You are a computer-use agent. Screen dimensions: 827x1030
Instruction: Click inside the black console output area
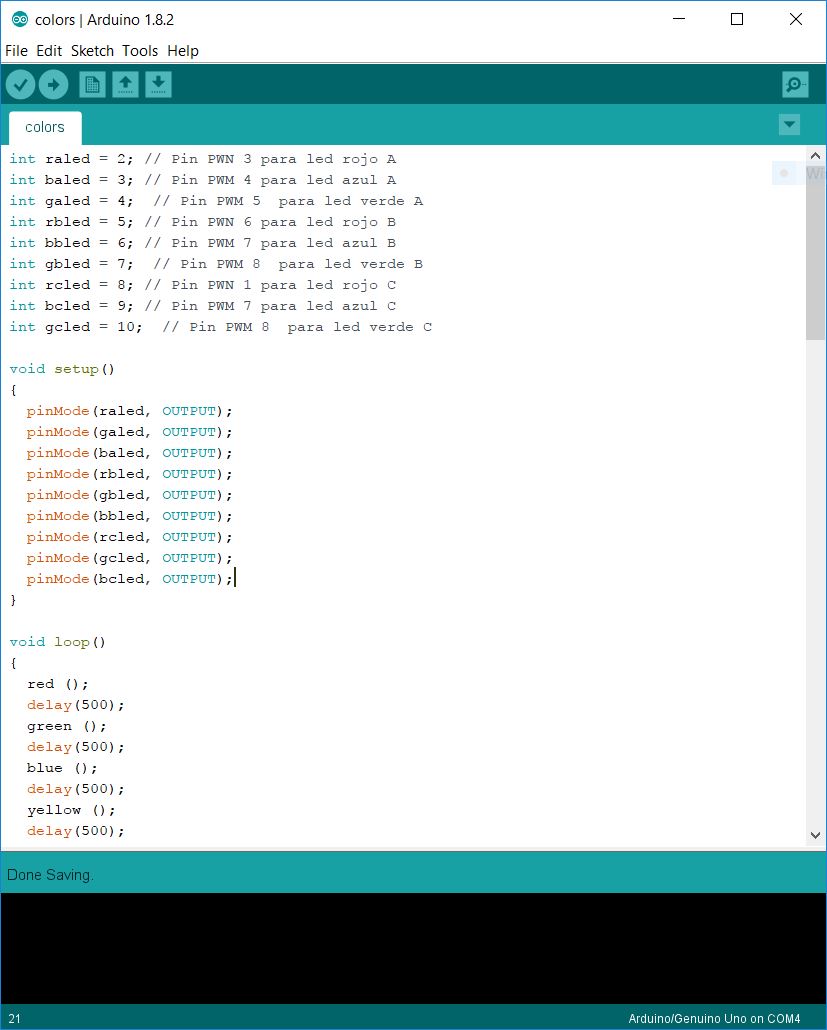tap(413, 948)
